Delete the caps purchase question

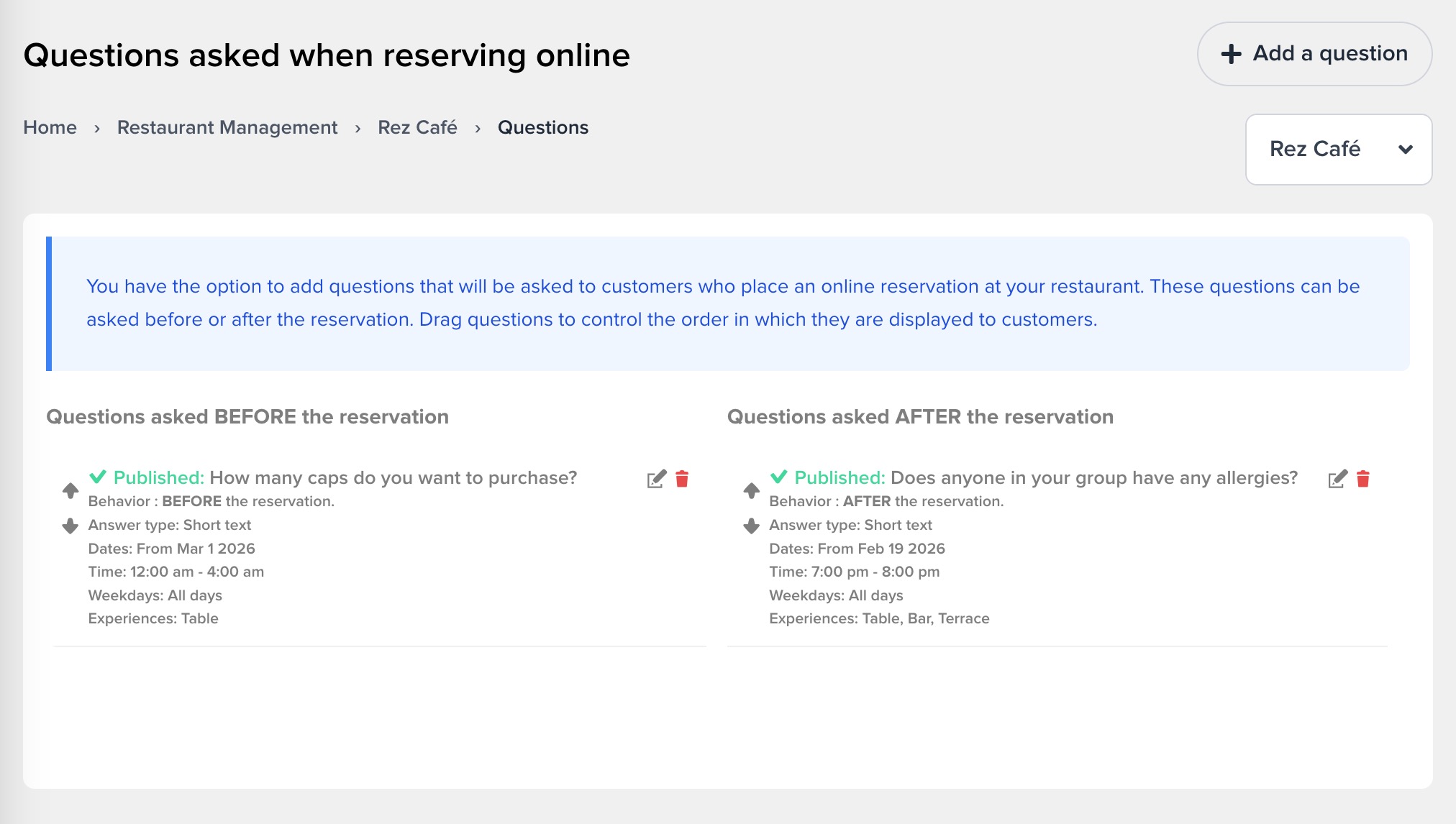[x=682, y=479]
